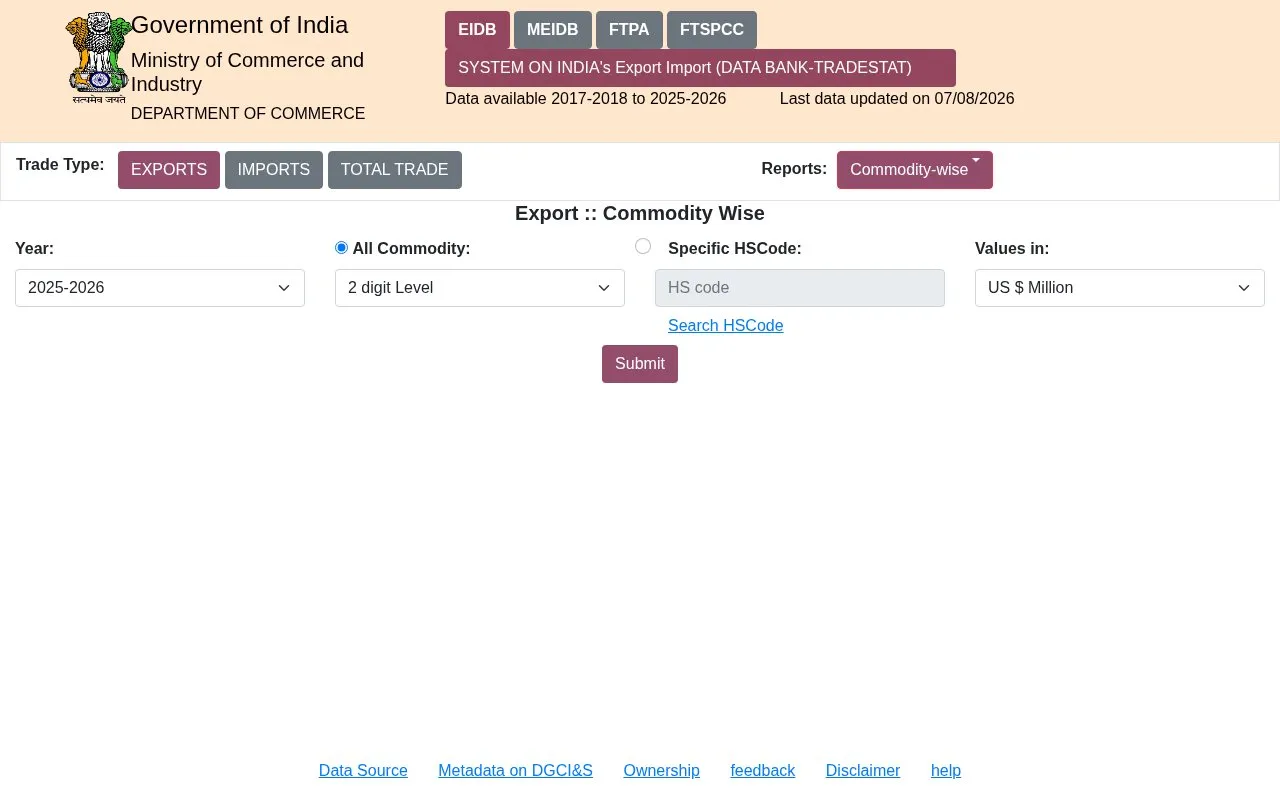1280x800 pixels.
Task: Open the FTPA tab
Action: [629, 30]
